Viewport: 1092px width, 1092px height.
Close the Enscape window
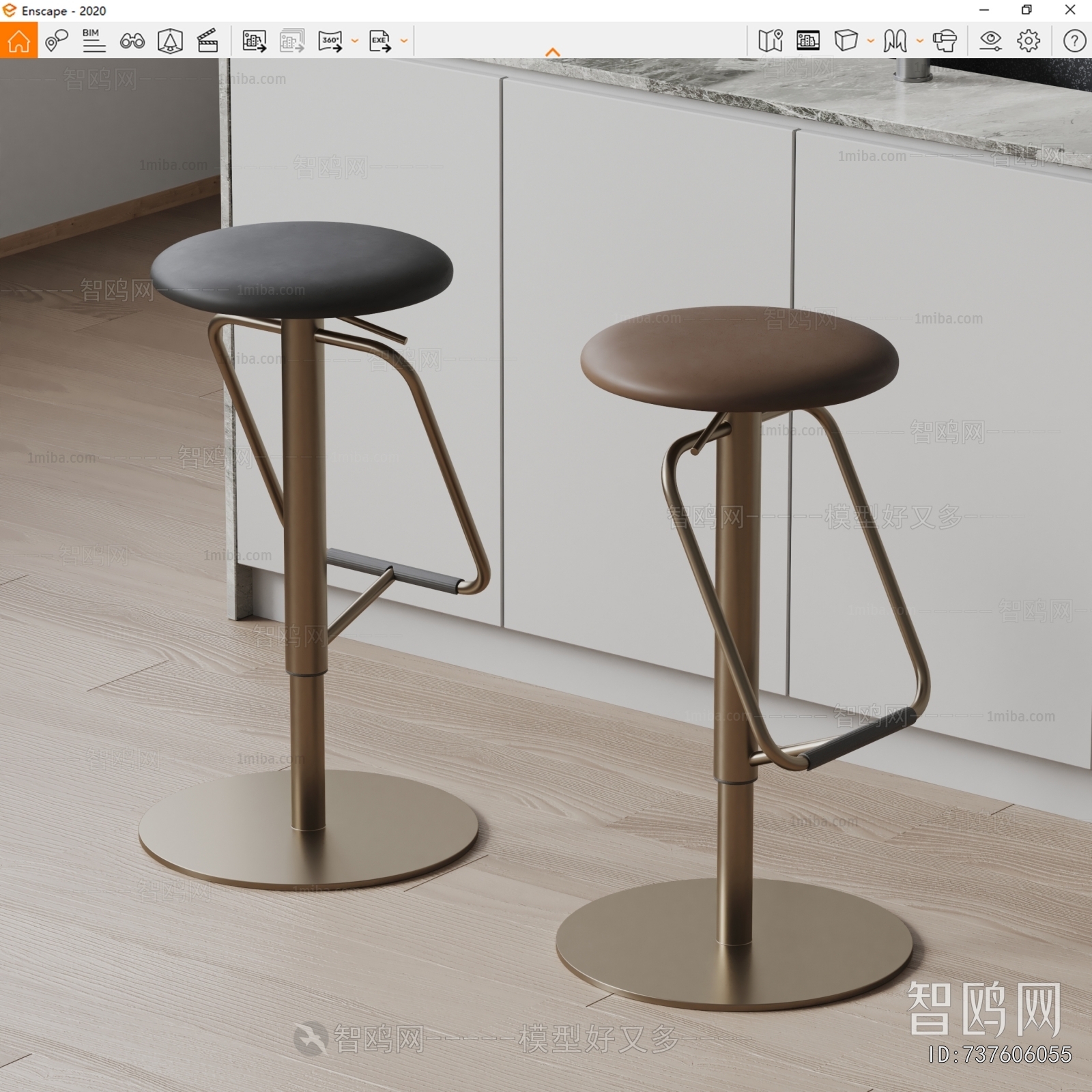click(x=1070, y=10)
